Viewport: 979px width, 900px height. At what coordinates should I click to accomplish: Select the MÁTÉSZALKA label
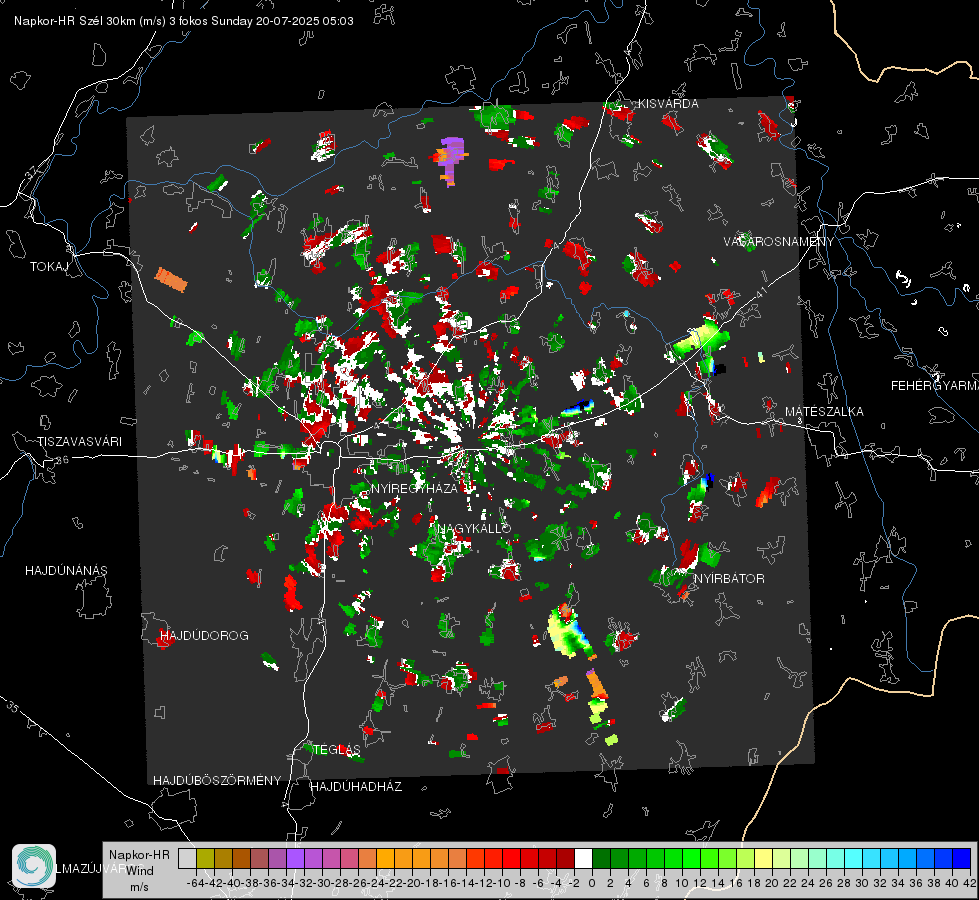pyautogui.click(x=824, y=412)
